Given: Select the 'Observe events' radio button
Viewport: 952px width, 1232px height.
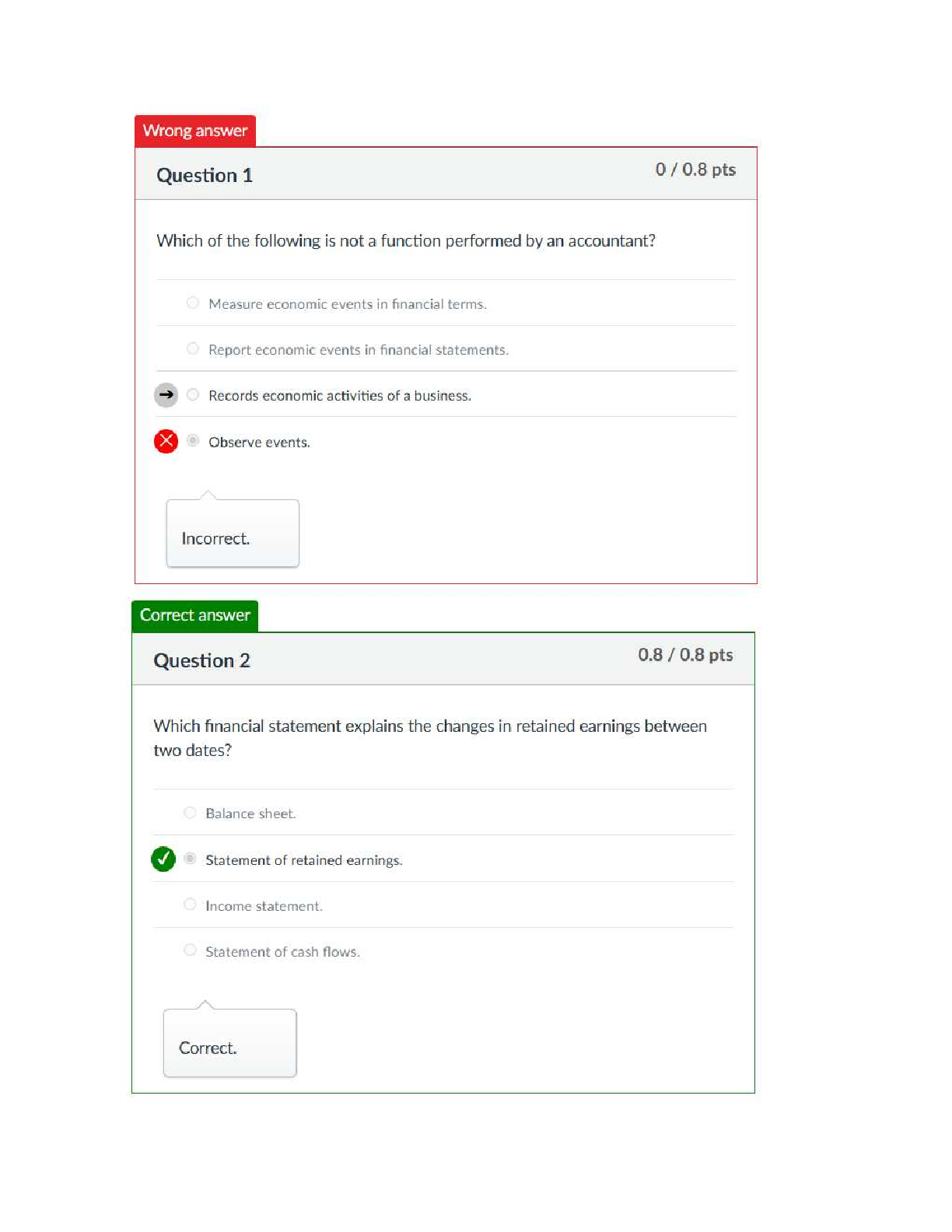Looking at the screenshot, I should click(193, 440).
